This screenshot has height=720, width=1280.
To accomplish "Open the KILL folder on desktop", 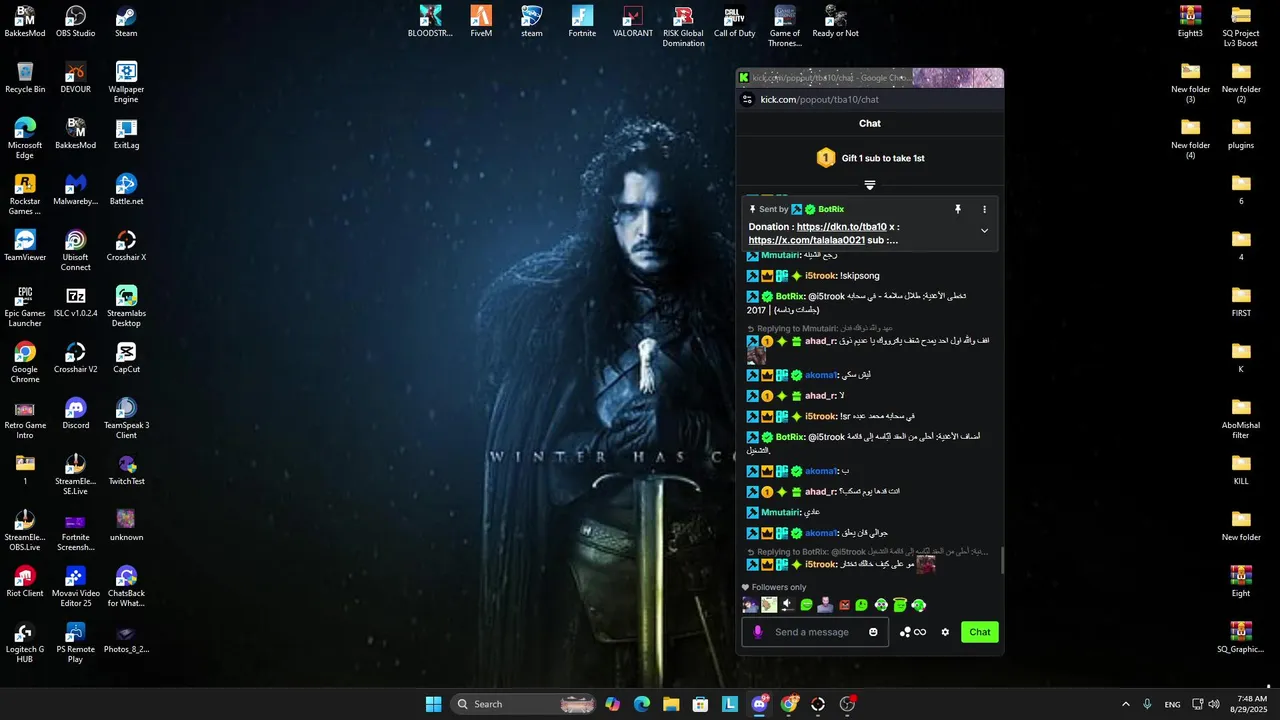I will pos(1241,470).
